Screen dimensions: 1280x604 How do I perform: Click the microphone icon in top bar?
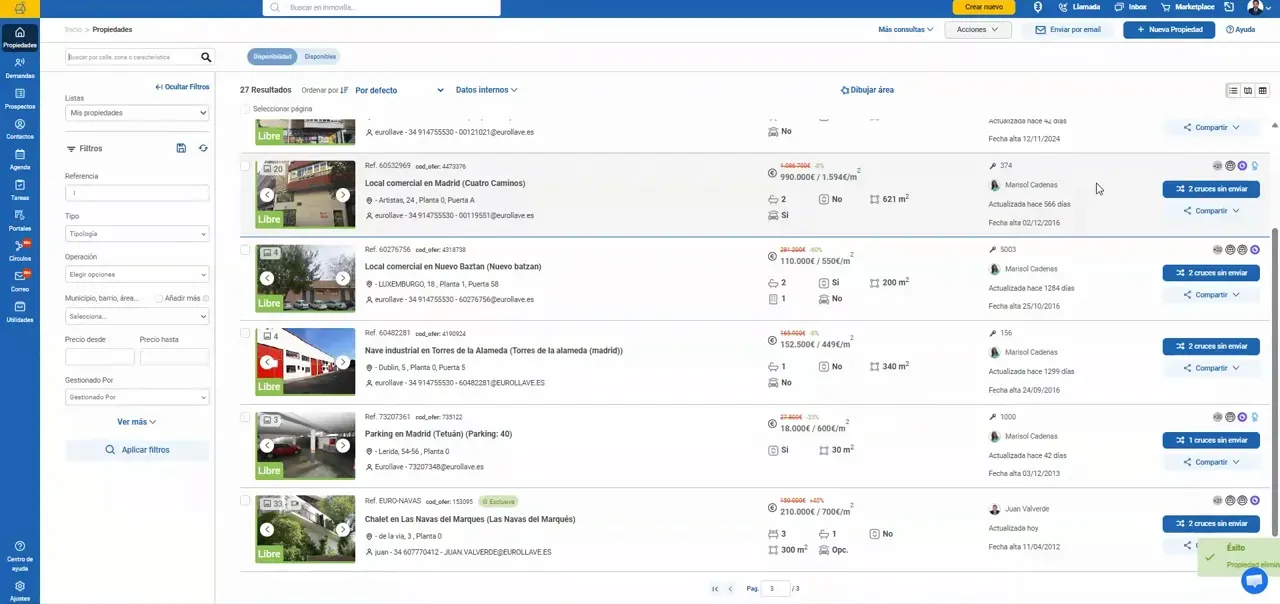[x=1038, y=7]
